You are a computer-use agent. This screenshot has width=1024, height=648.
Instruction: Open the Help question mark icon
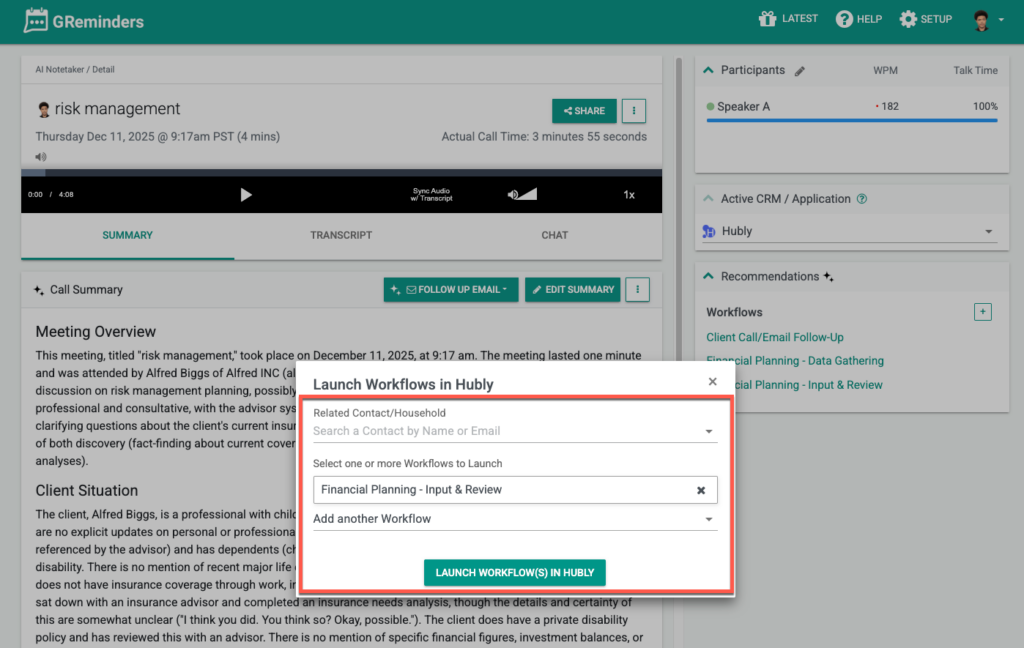coord(844,19)
